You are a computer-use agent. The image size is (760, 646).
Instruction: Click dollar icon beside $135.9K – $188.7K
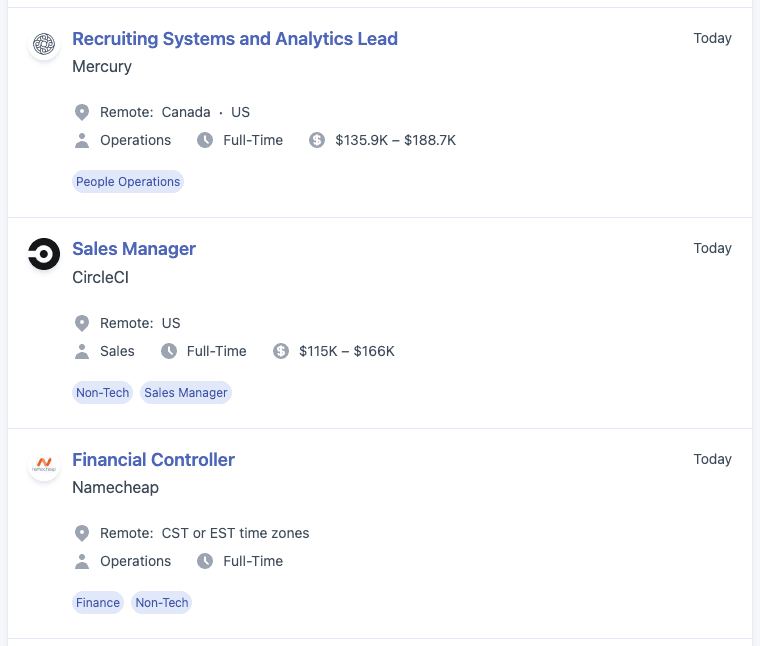[x=317, y=141]
